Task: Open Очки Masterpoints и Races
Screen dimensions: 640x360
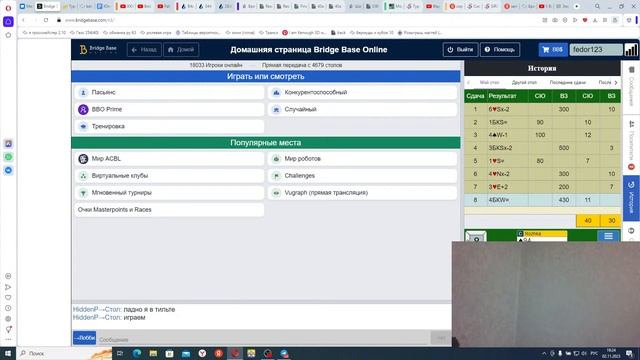Action: tap(169, 210)
